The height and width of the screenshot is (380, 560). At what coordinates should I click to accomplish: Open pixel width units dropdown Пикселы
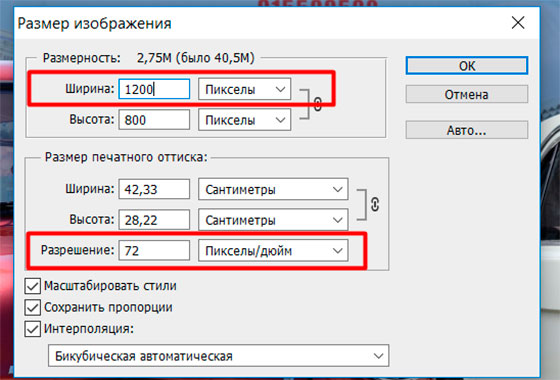[x=245, y=89]
